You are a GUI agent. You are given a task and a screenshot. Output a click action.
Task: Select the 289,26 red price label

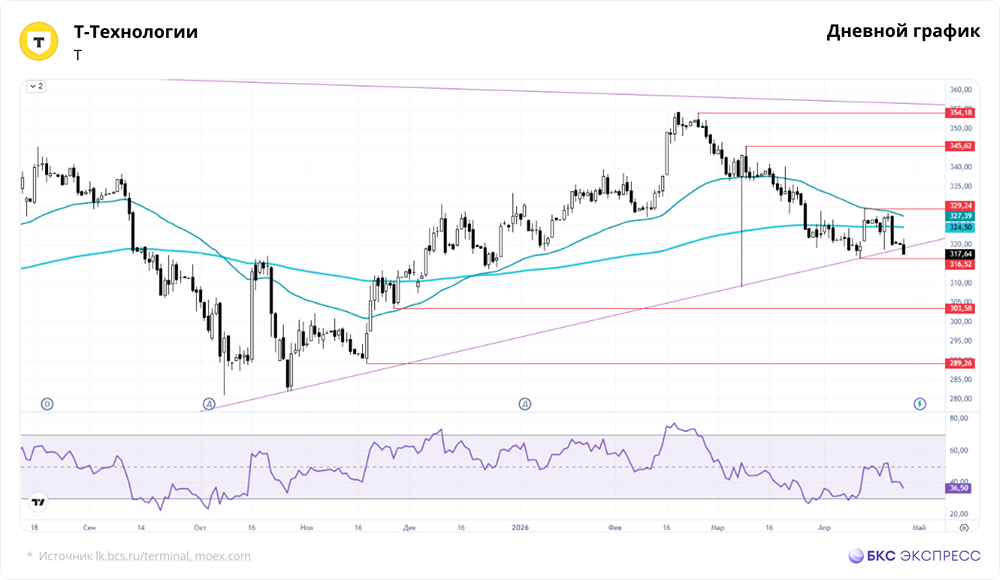click(960, 363)
